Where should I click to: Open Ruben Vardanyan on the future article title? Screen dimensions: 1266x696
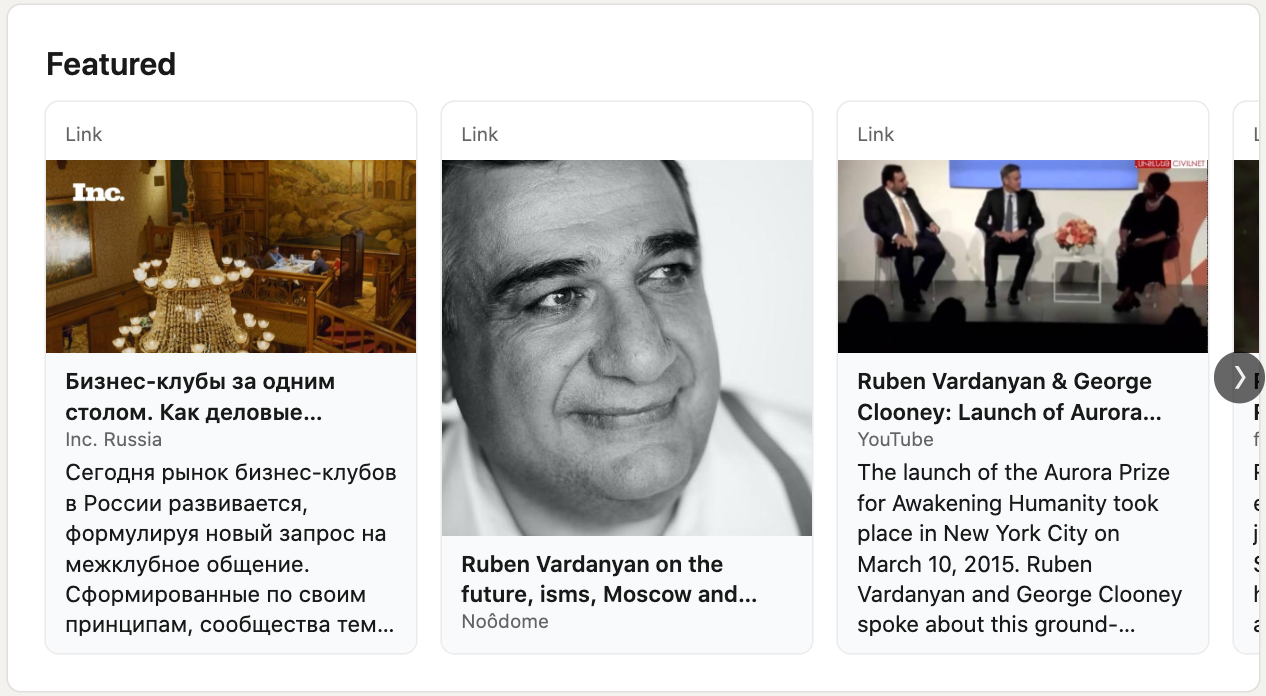609,579
